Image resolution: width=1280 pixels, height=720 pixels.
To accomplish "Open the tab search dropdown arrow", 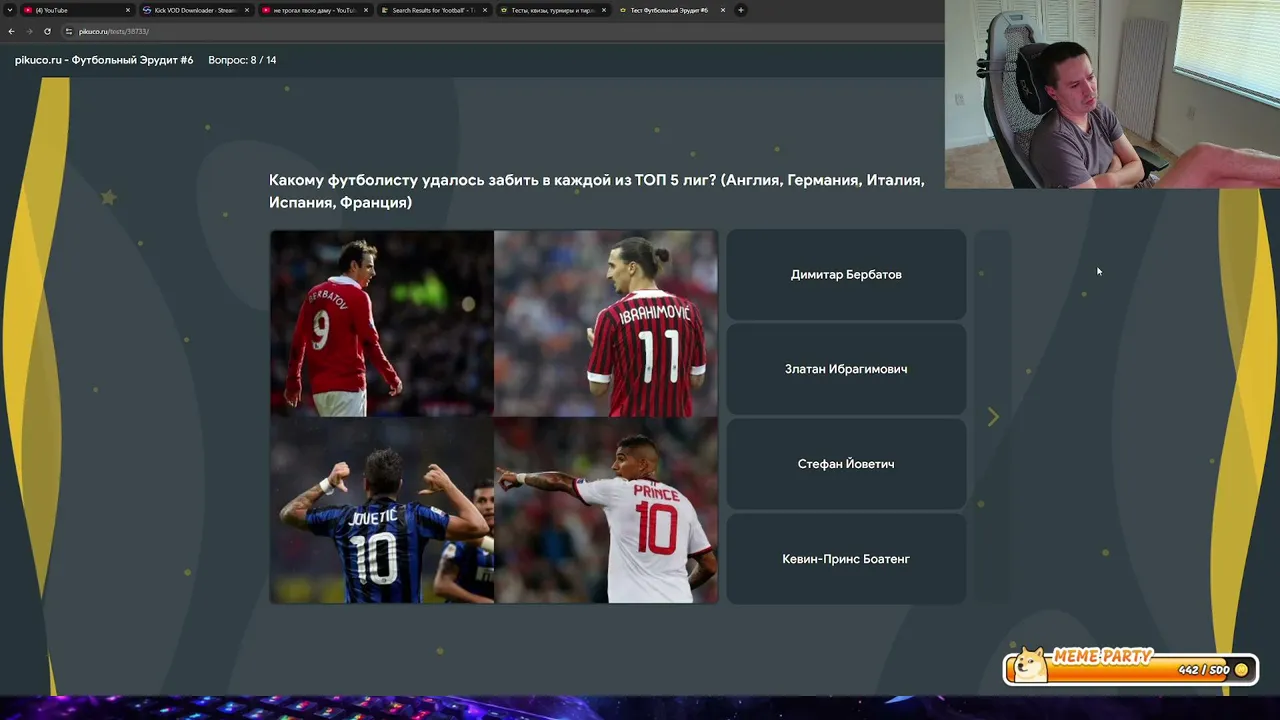I will (x=8, y=10).
